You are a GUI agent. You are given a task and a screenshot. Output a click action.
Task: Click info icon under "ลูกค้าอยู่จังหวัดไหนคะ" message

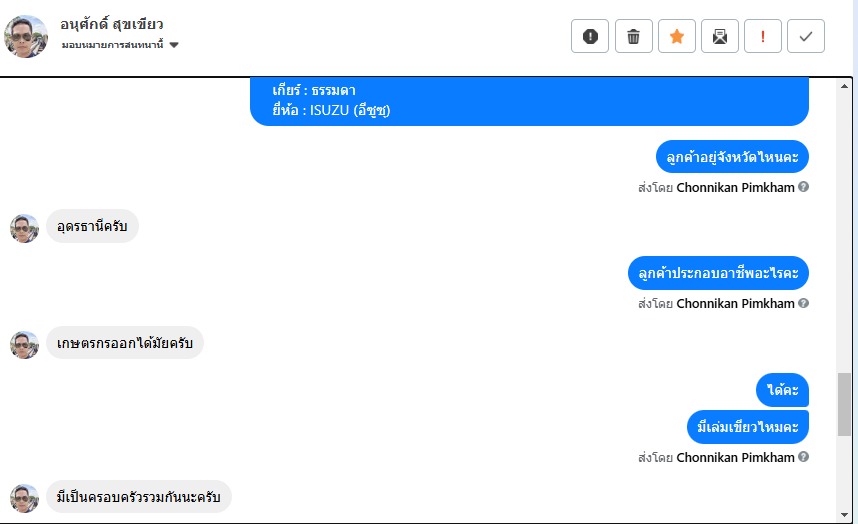click(x=804, y=187)
